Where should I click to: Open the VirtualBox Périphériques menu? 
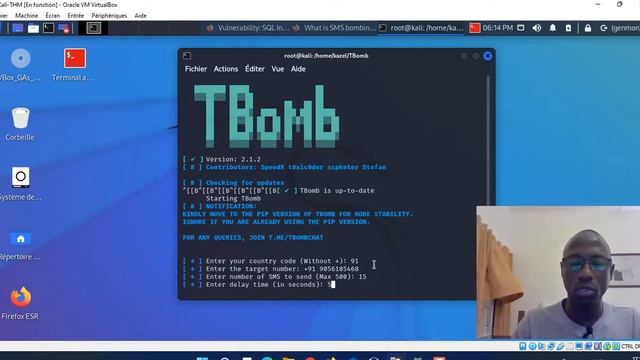click(x=109, y=16)
